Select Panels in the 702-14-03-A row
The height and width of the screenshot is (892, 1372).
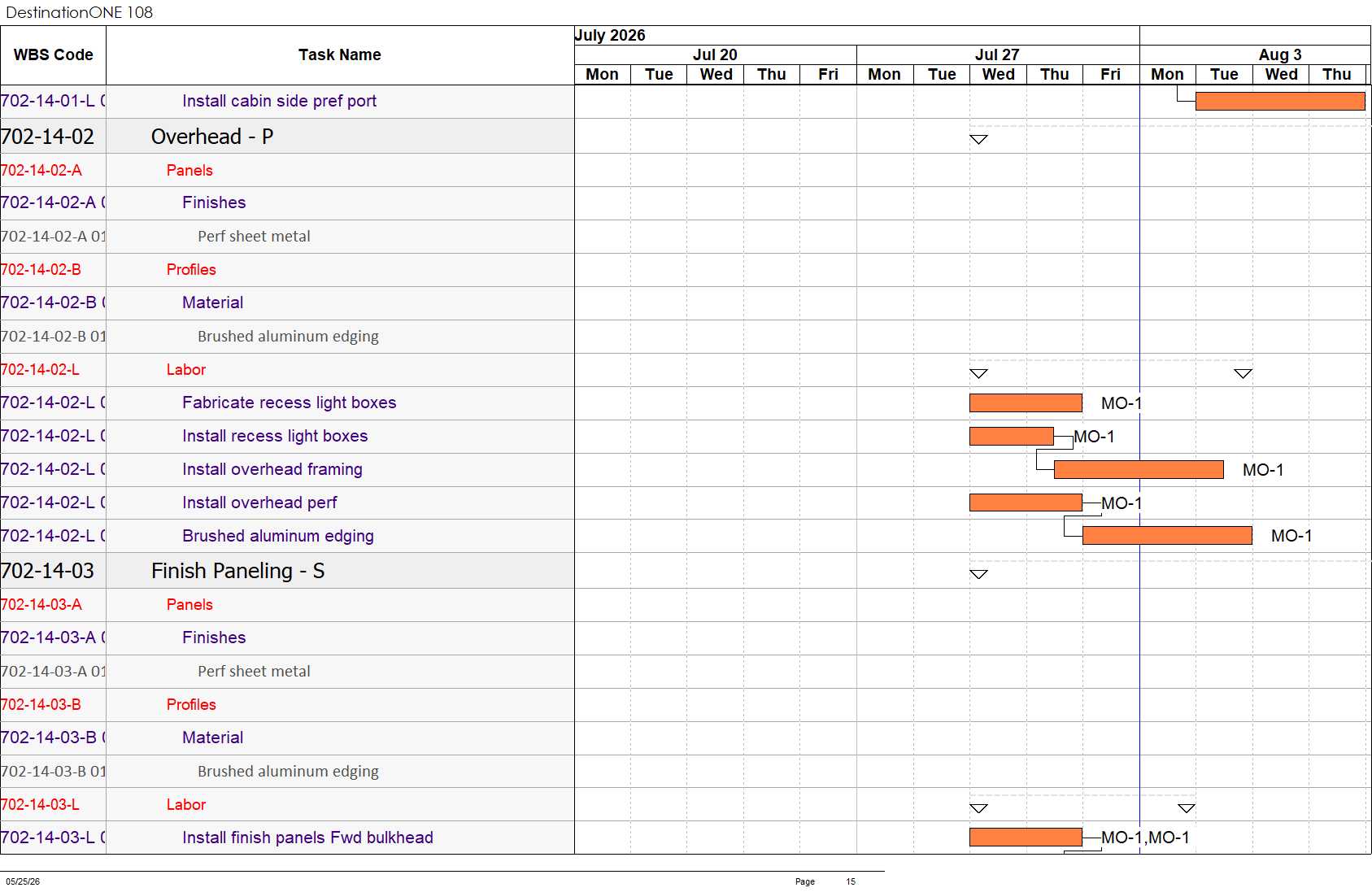coord(189,604)
